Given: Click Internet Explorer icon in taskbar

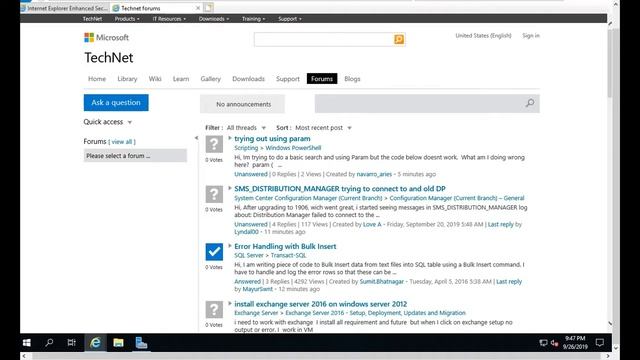Looking at the screenshot, I should (95, 343).
